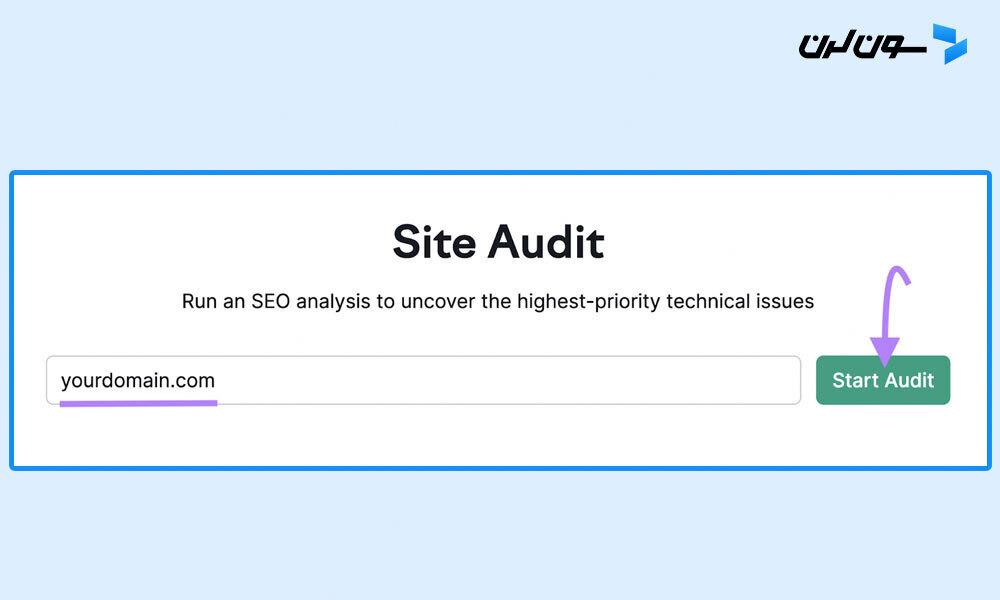Click the blue Sevenlearn logo icon
This screenshot has width=1000, height=600.
pyautogui.click(x=950, y=43)
